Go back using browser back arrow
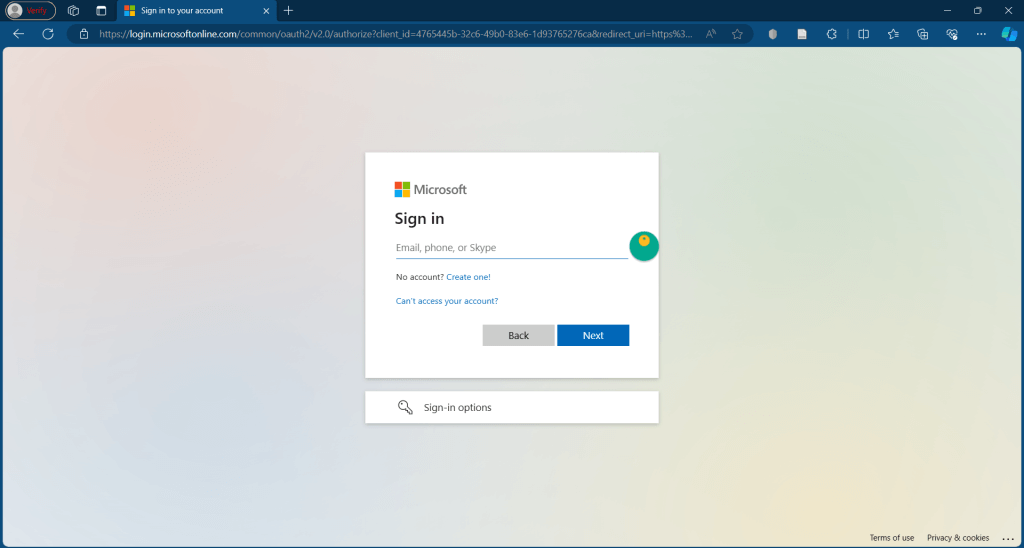Image resolution: width=1024 pixels, height=548 pixels. tap(18, 33)
